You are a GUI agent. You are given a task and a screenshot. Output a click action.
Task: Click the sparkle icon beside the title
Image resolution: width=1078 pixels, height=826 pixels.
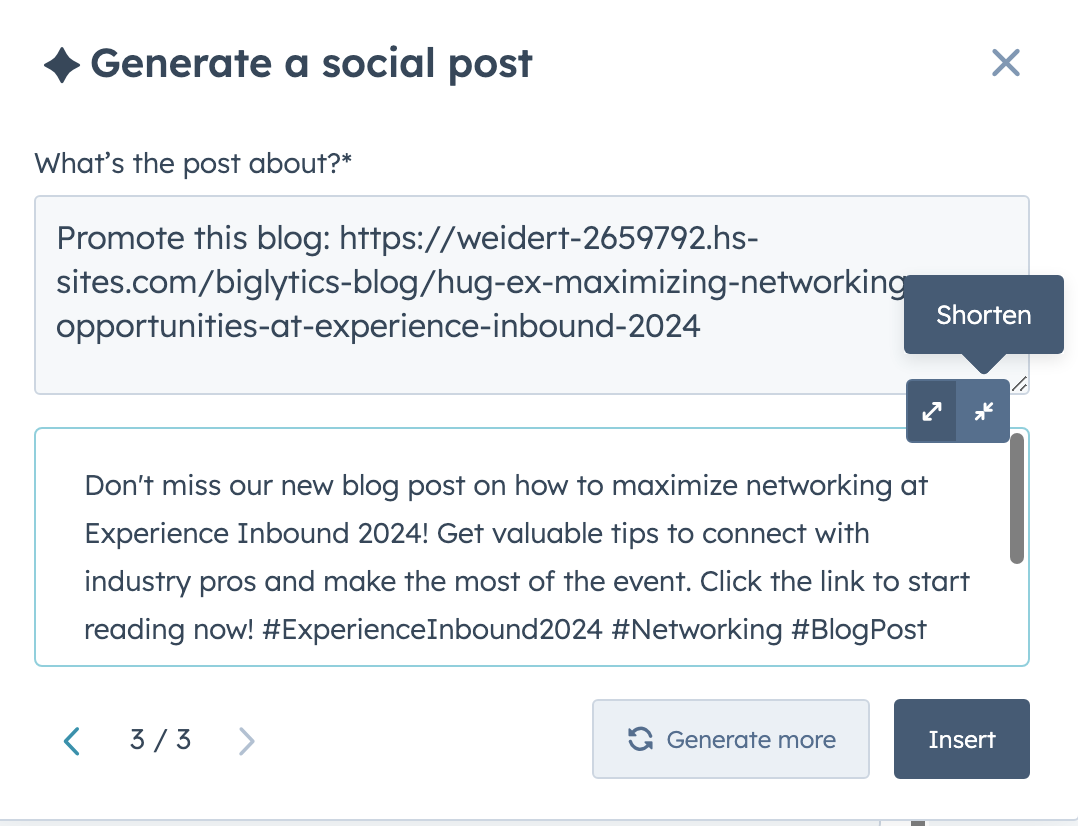pos(60,62)
